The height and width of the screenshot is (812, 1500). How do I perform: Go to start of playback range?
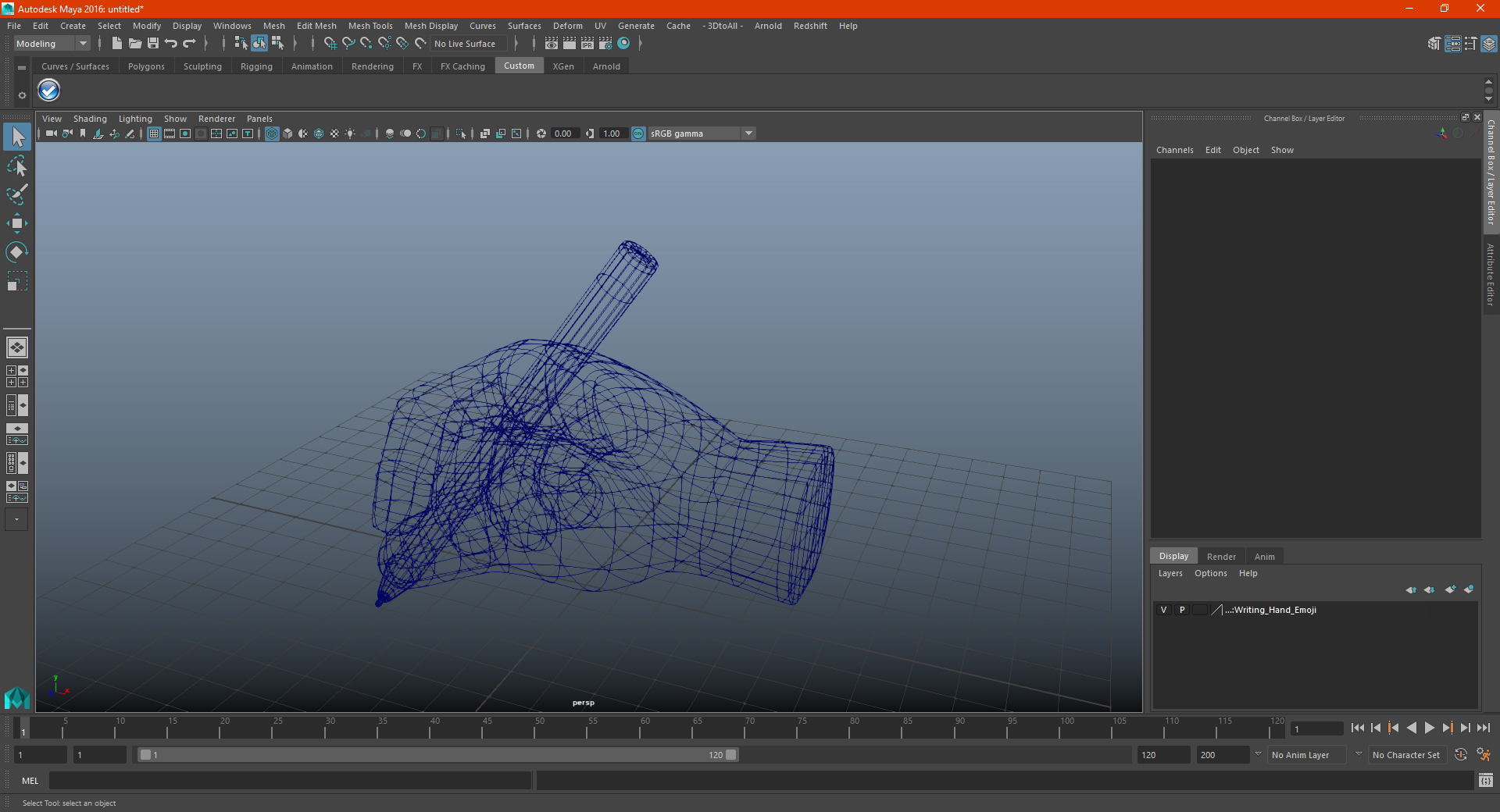pyautogui.click(x=1357, y=728)
